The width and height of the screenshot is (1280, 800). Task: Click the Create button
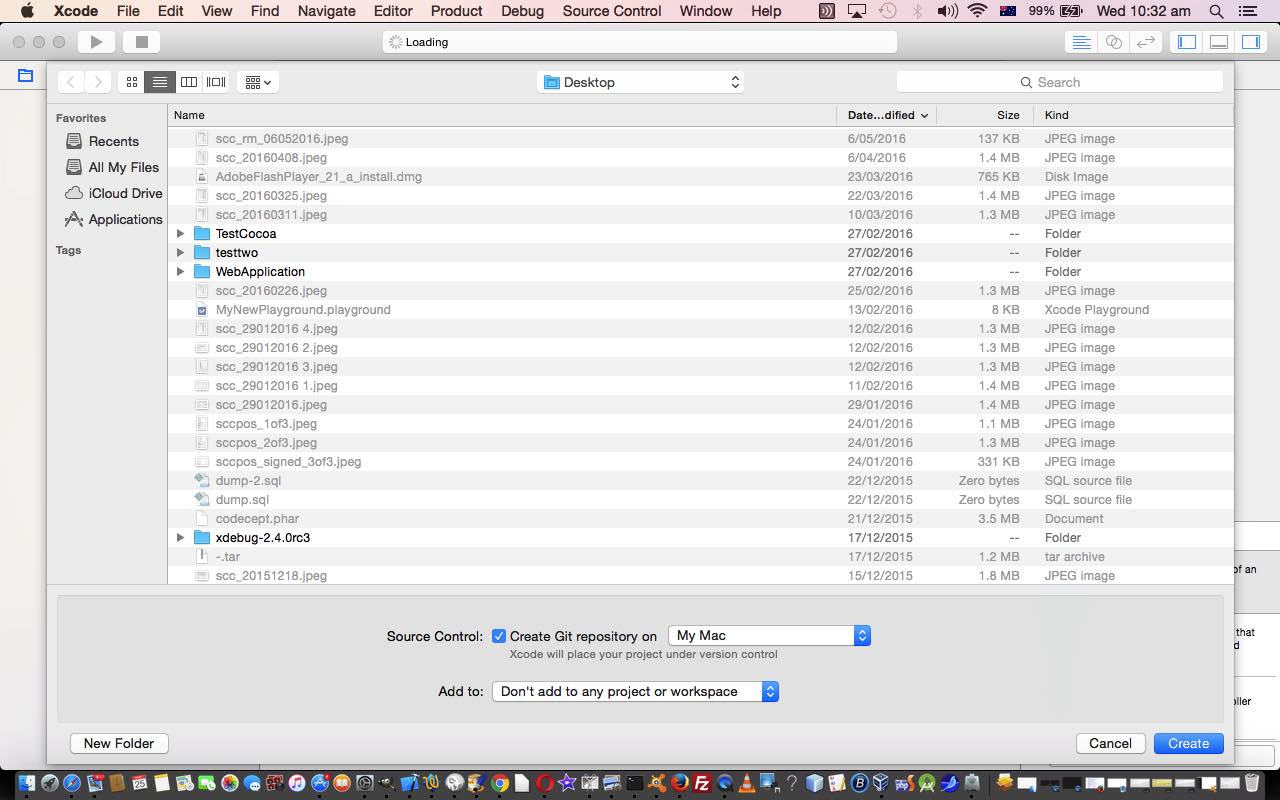click(x=1188, y=743)
